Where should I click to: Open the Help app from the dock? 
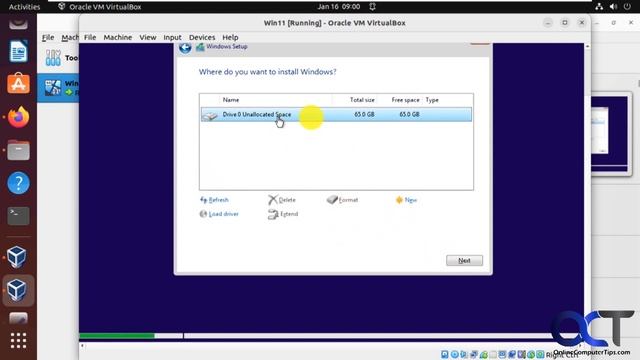(x=18, y=183)
